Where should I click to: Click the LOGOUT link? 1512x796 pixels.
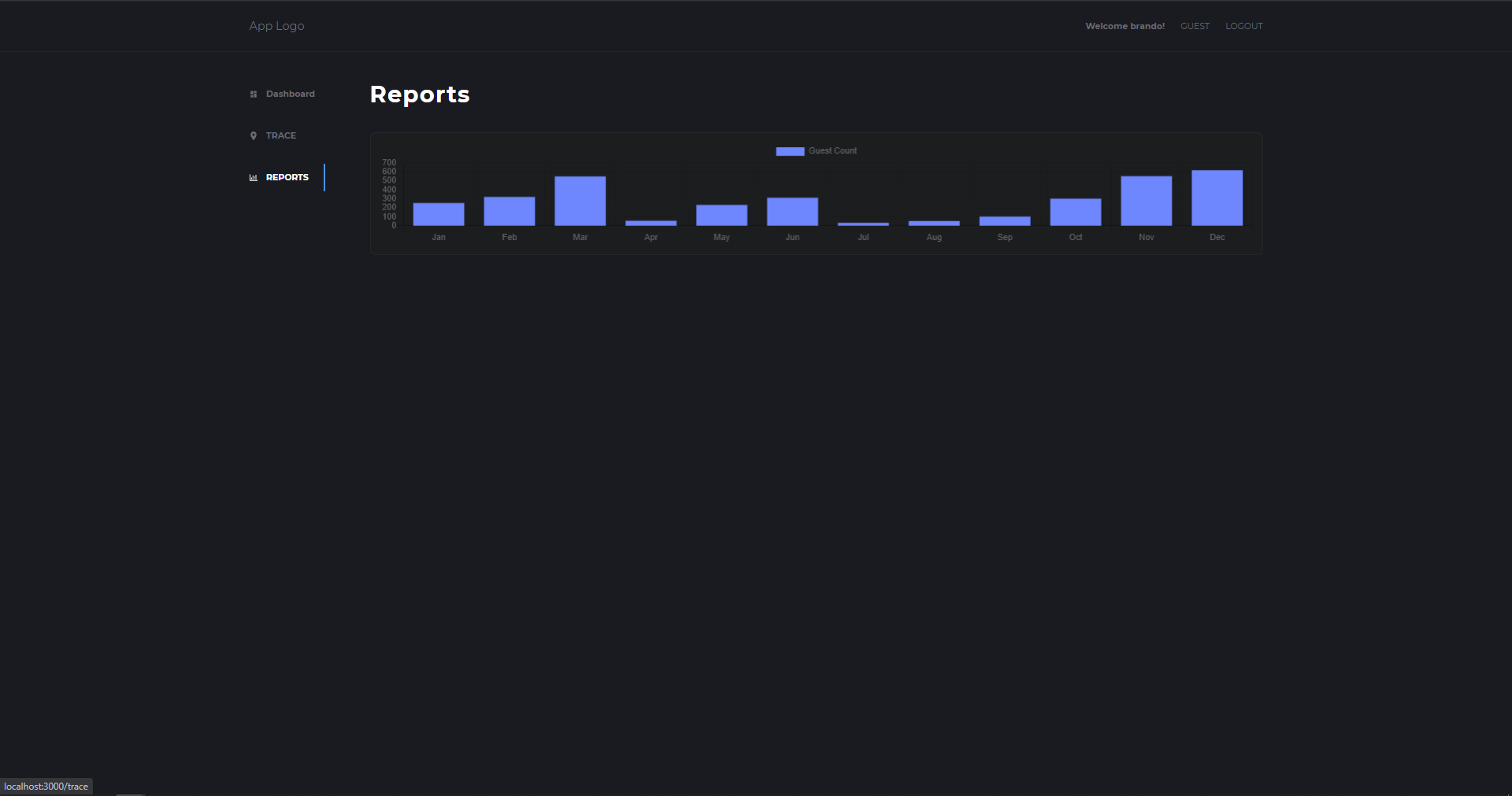click(x=1244, y=26)
